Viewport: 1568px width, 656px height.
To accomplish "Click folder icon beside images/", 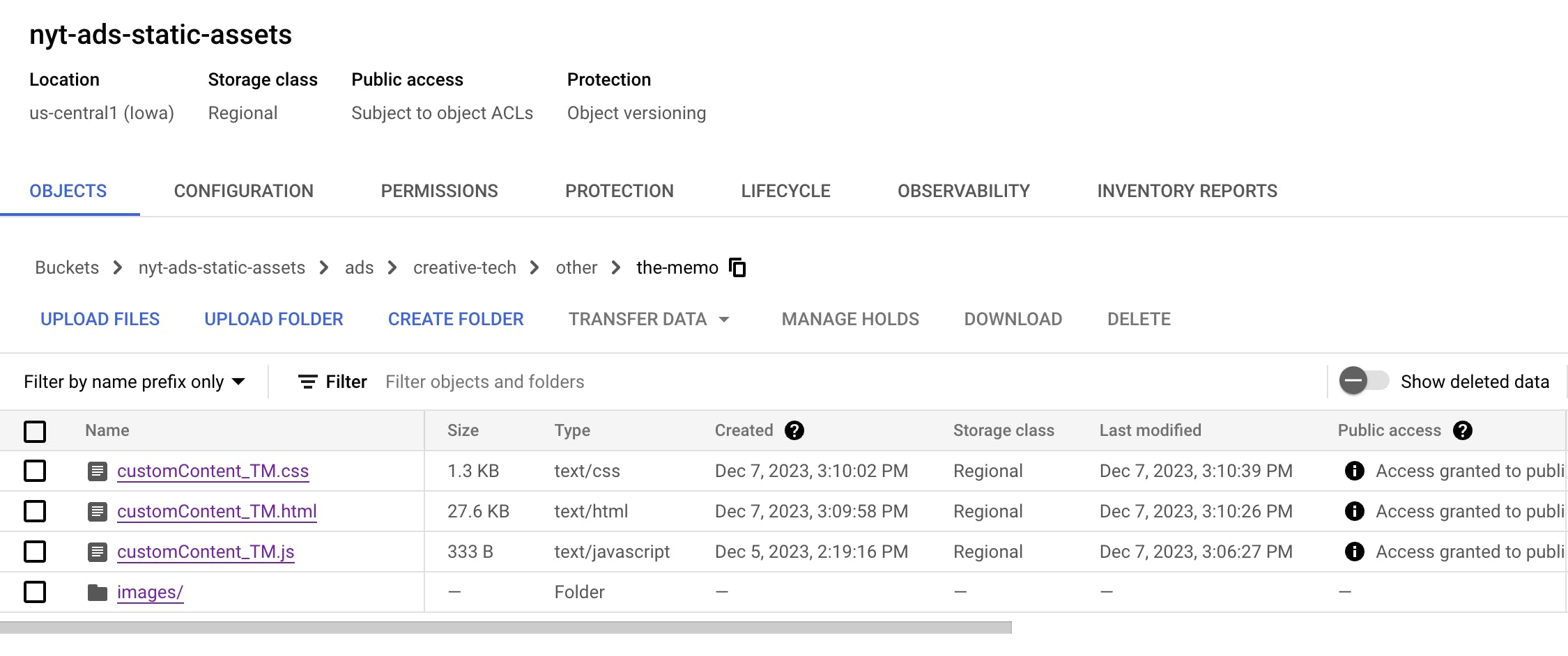I will [98, 593].
